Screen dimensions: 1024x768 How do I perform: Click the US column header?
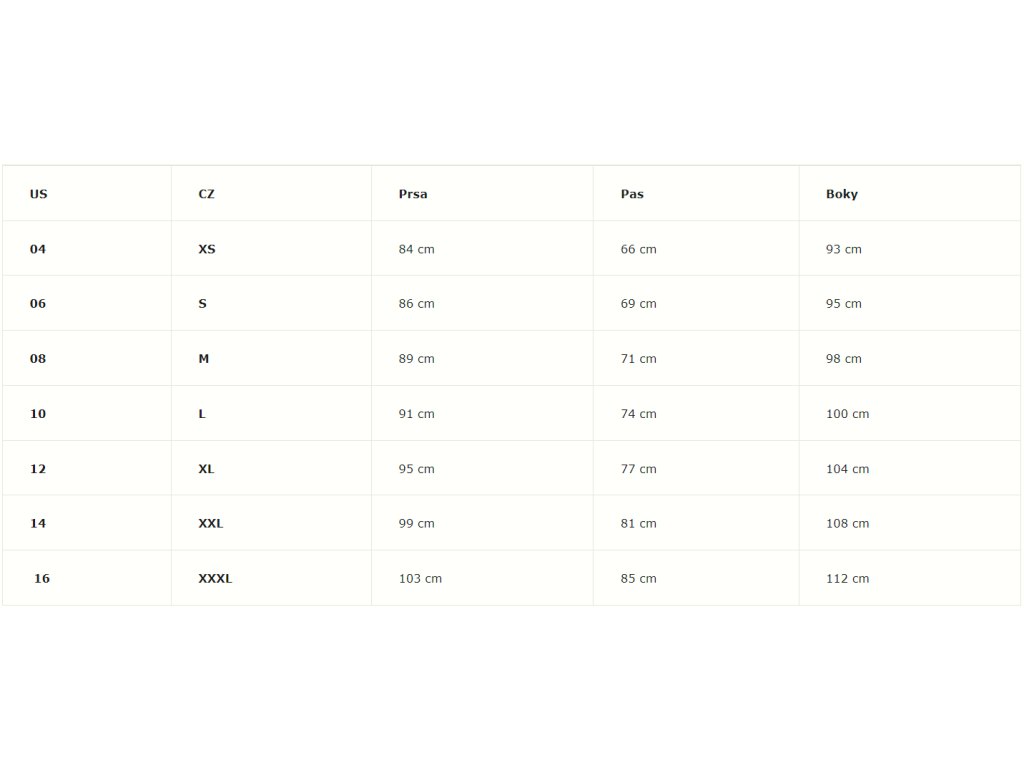tap(38, 194)
